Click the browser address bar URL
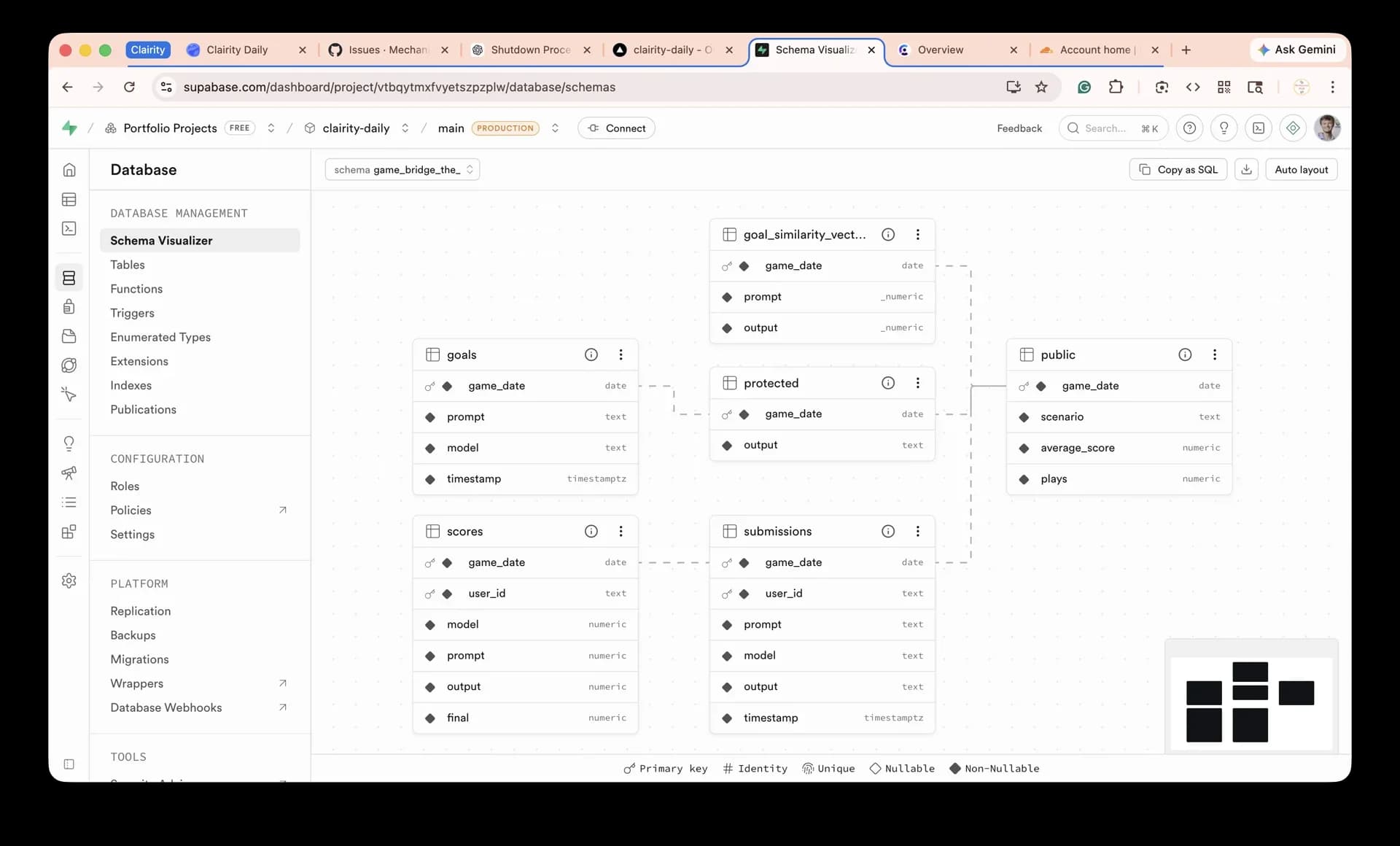The image size is (1400, 846). point(400,87)
